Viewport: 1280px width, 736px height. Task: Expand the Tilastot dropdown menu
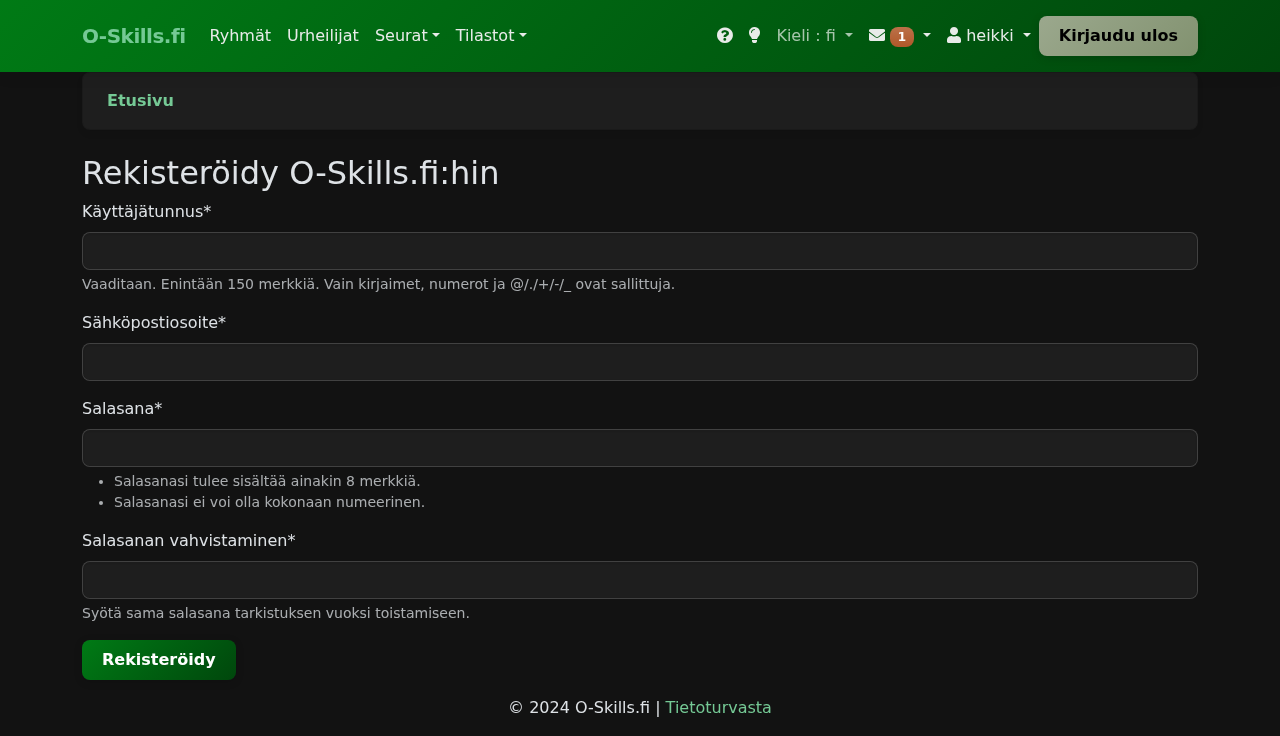[491, 36]
